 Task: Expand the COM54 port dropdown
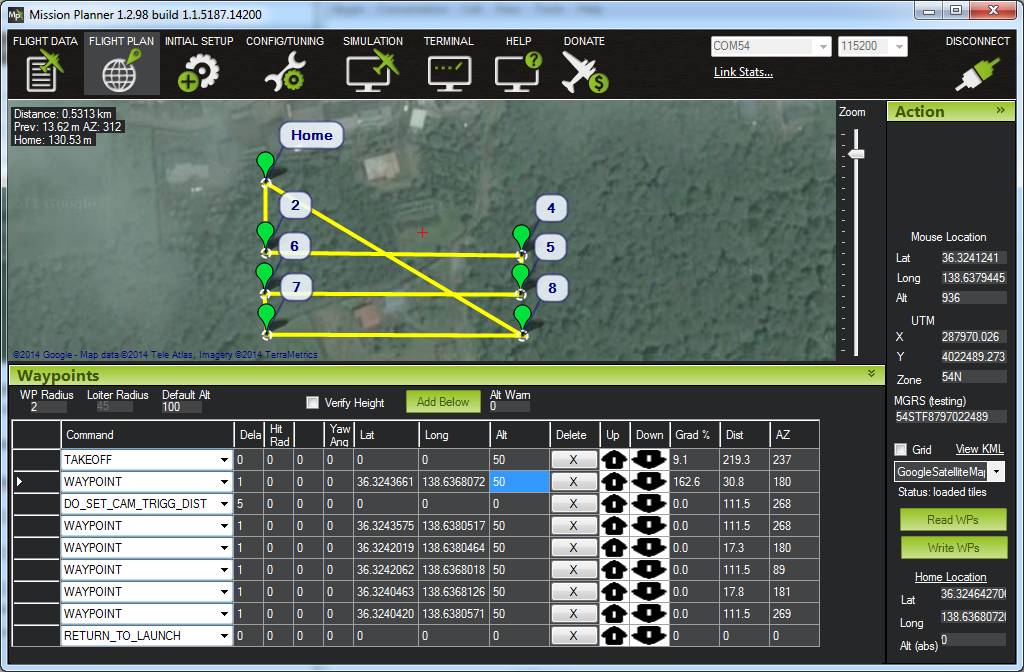pos(823,47)
